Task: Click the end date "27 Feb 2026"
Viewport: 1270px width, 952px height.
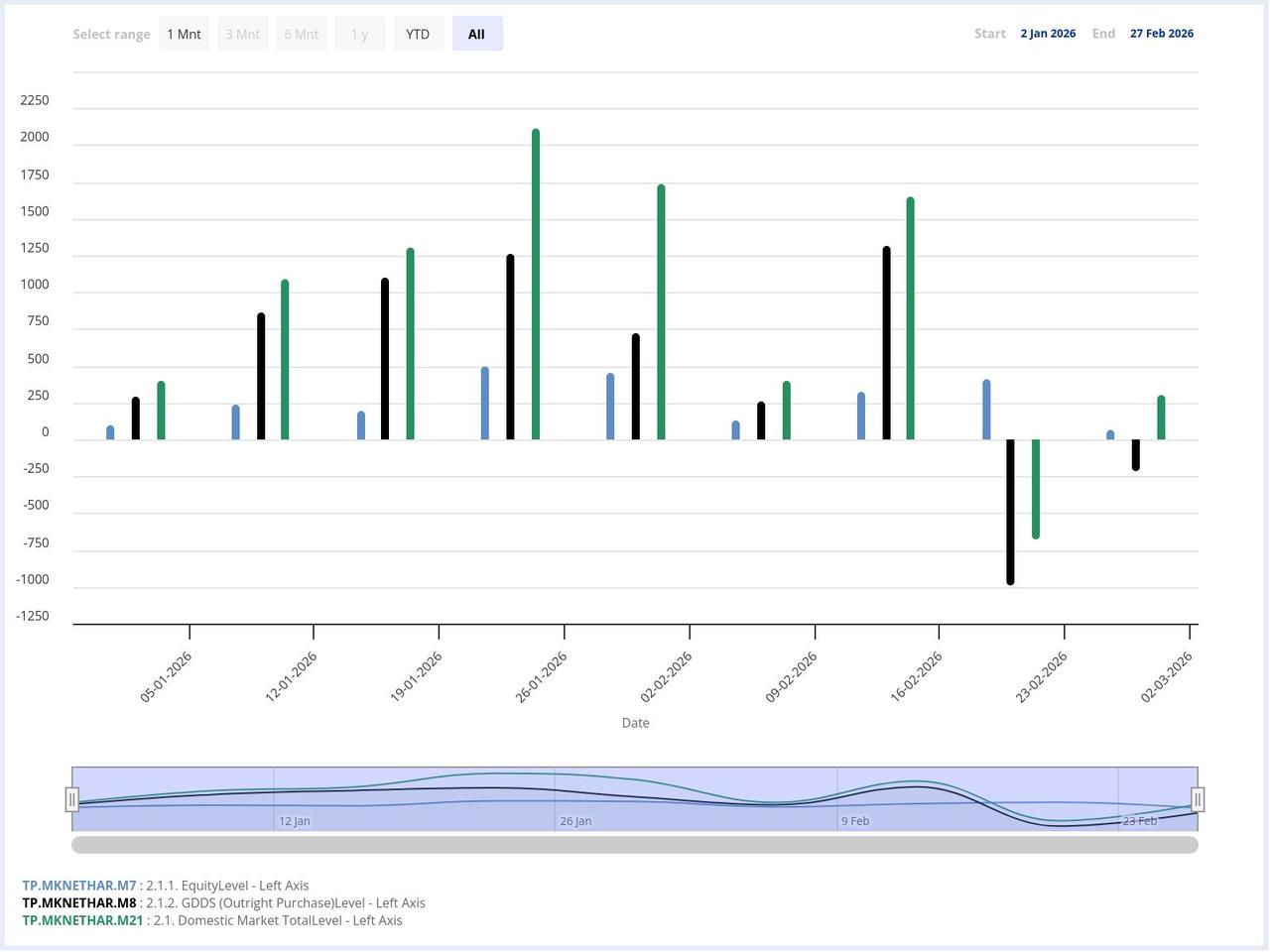Action: click(1161, 33)
